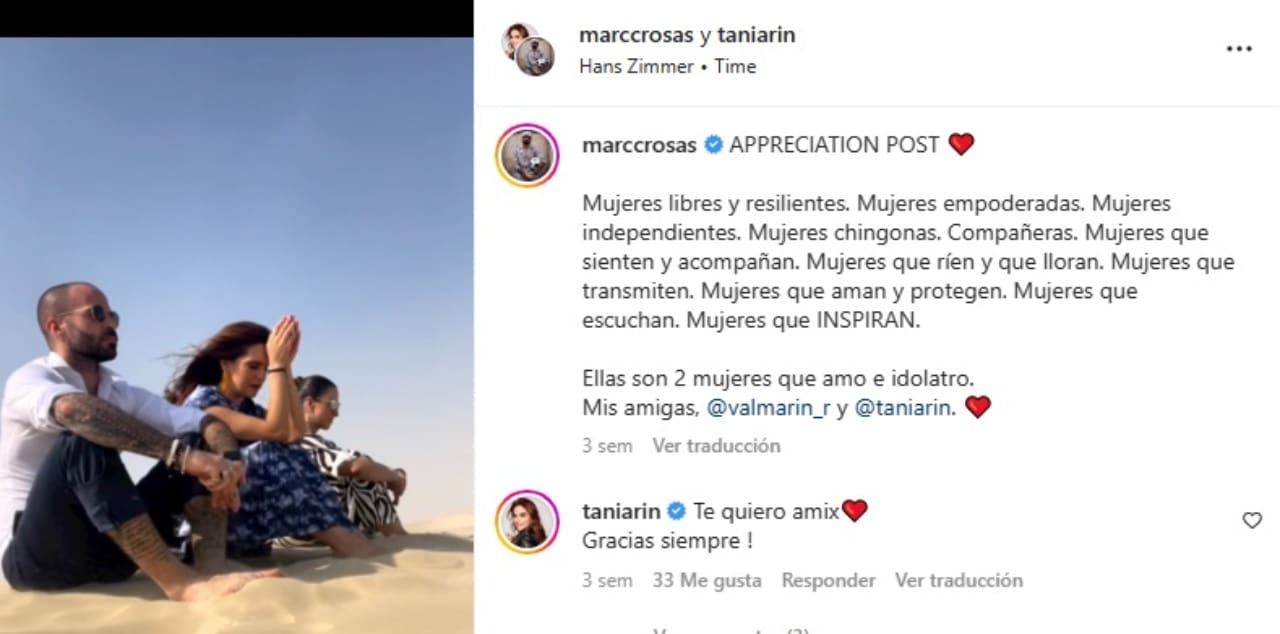
Task: Open marccrosas story ring avatar beside caption
Action: pos(527,155)
